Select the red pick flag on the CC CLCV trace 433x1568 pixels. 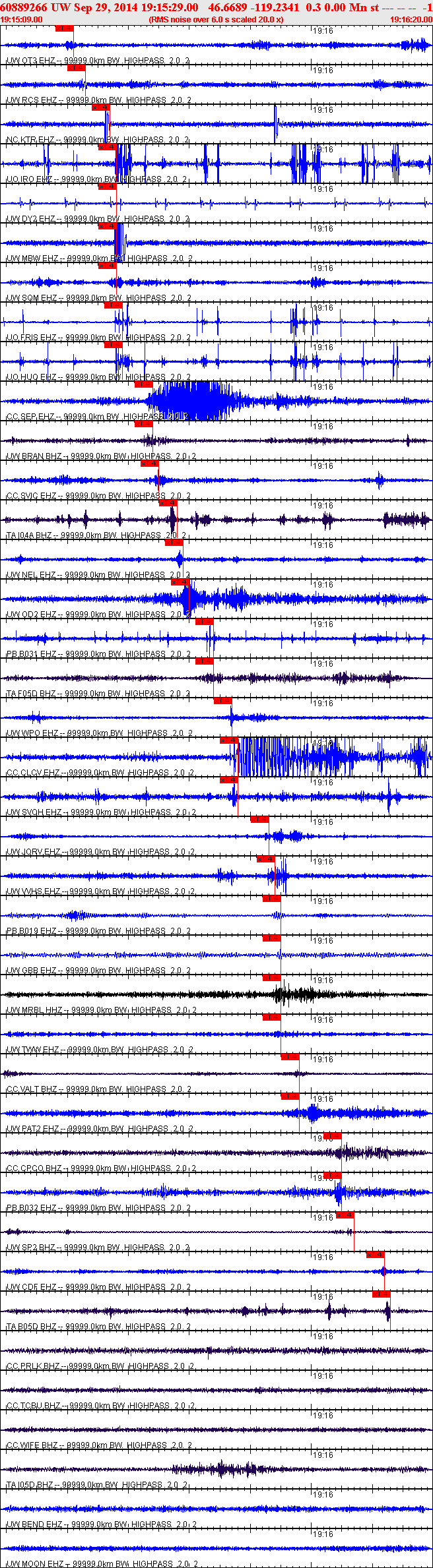pos(229,740)
